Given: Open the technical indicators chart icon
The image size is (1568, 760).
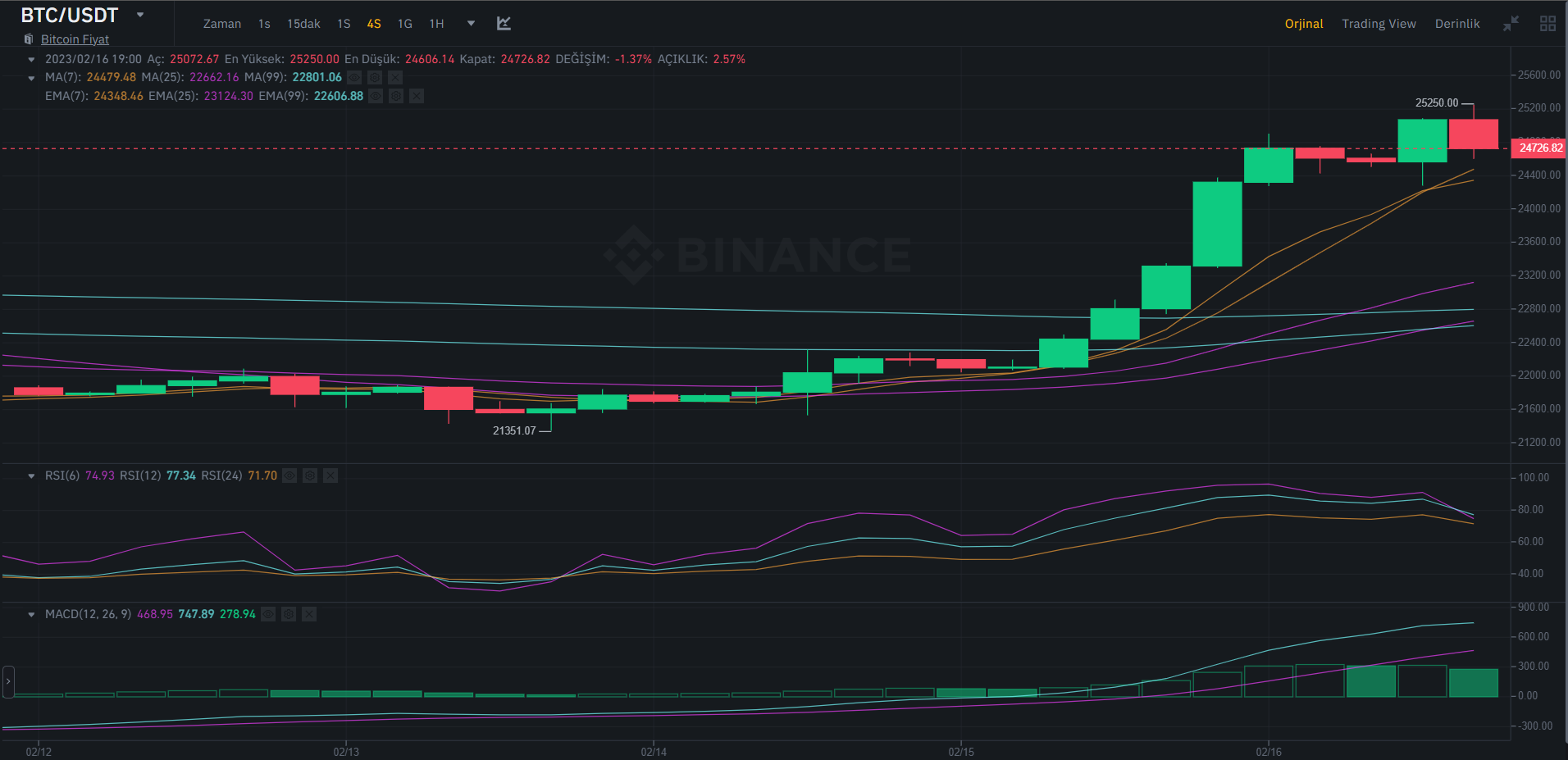Looking at the screenshot, I should pos(504,24).
